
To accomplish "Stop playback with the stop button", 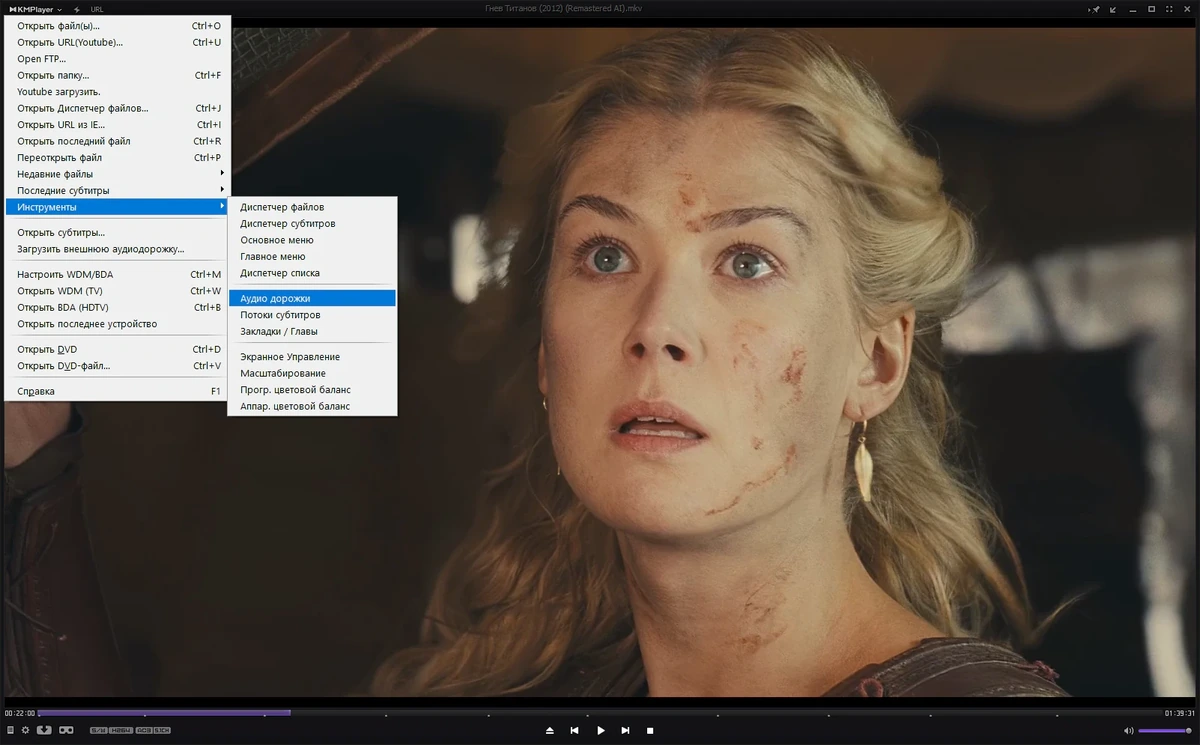I will coord(650,730).
